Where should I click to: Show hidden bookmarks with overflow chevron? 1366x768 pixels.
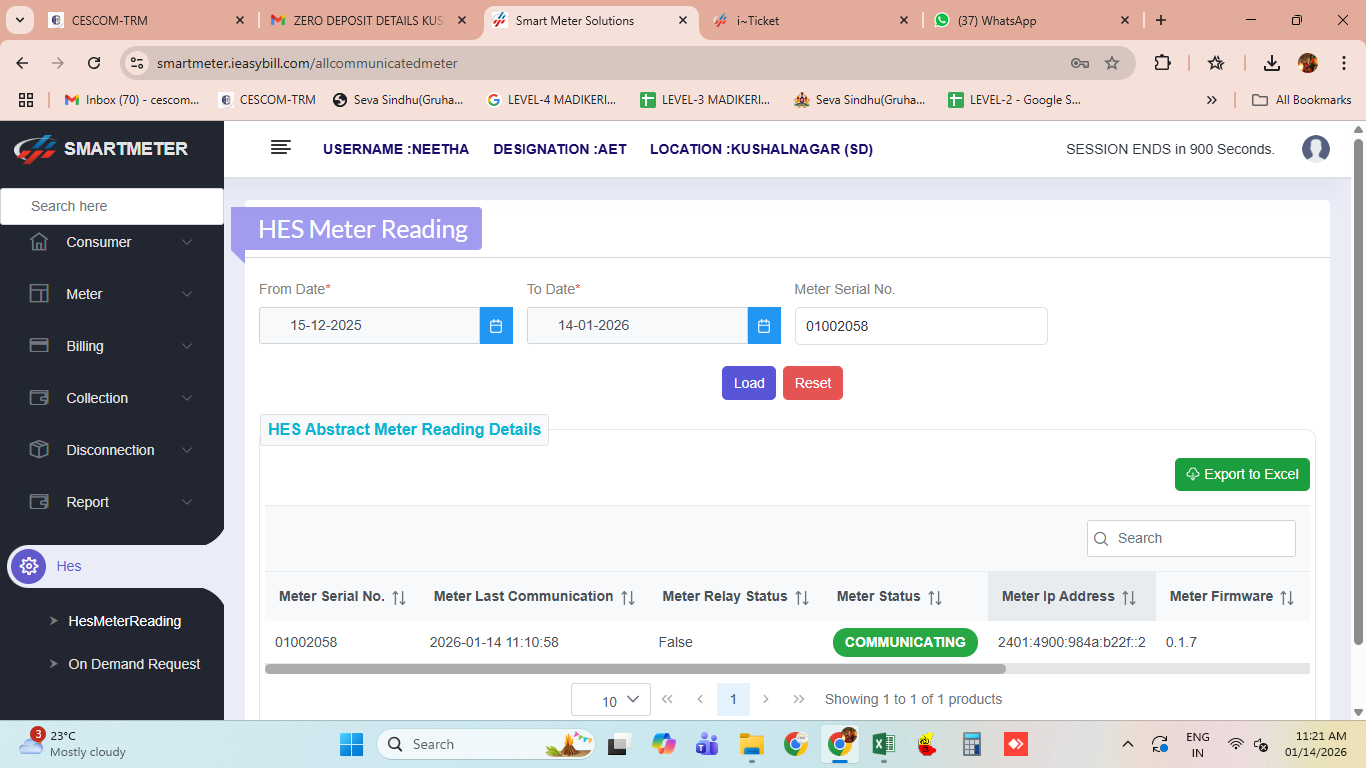tap(1212, 100)
